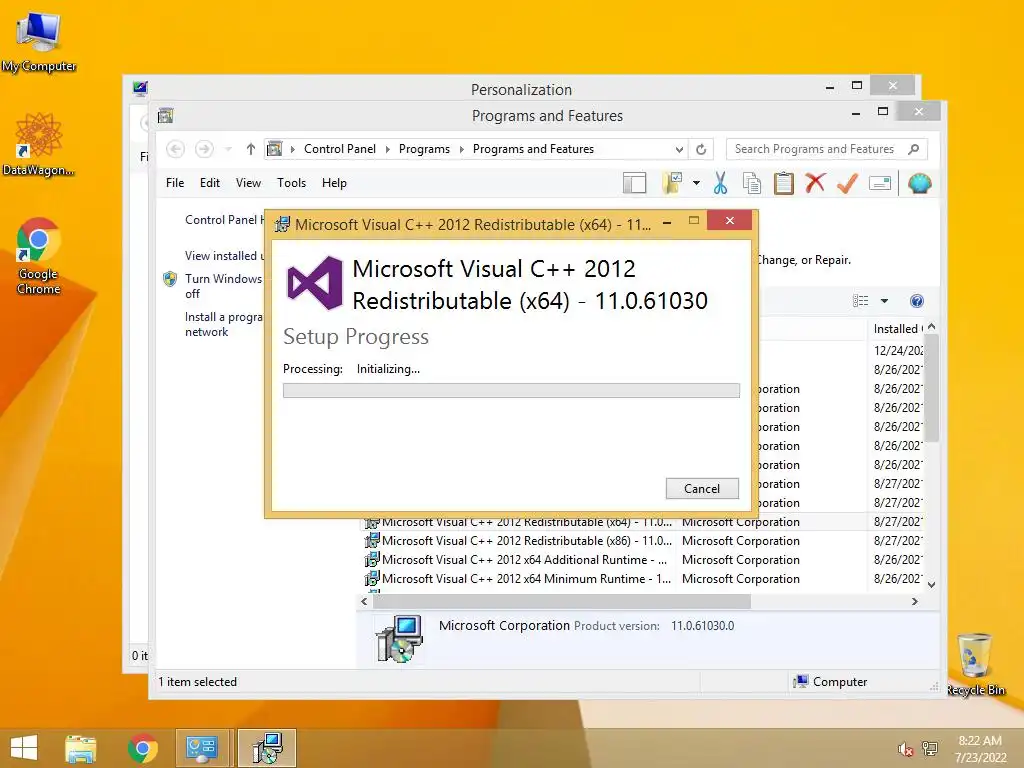Sort by the Installed On column
Image resolution: width=1024 pixels, height=768 pixels.
[x=897, y=329]
